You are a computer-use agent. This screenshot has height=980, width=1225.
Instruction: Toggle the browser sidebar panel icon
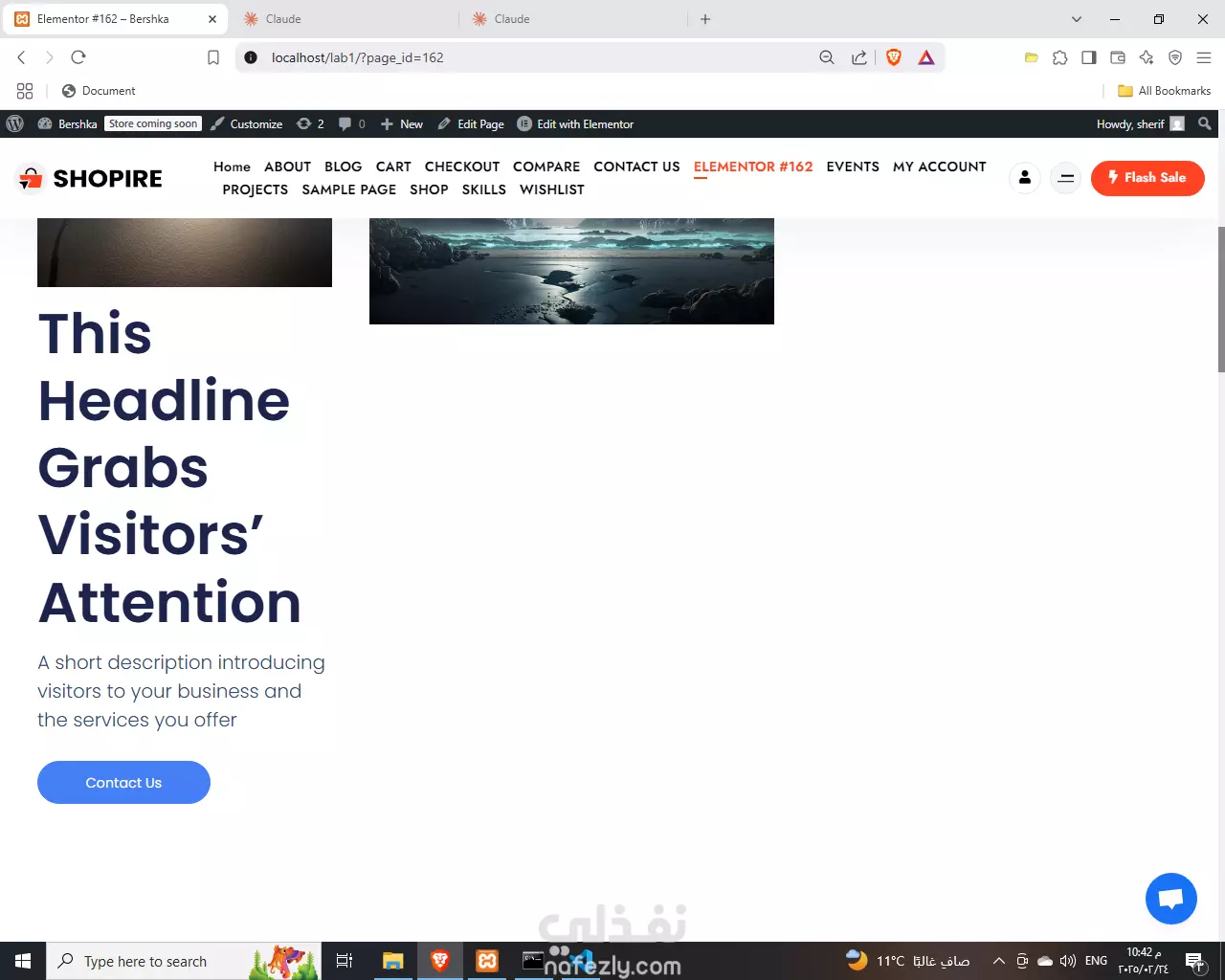coord(1088,57)
